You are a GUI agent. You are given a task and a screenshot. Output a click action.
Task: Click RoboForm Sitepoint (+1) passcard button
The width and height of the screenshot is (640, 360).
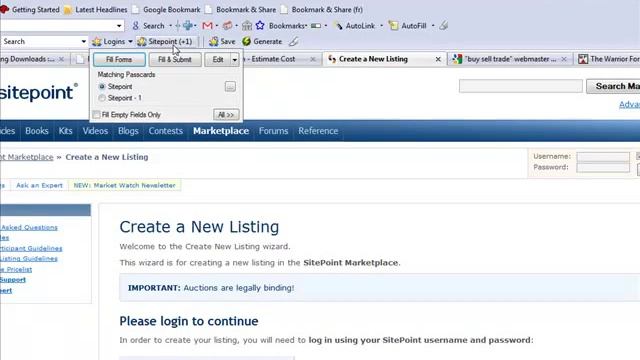pos(165,41)
